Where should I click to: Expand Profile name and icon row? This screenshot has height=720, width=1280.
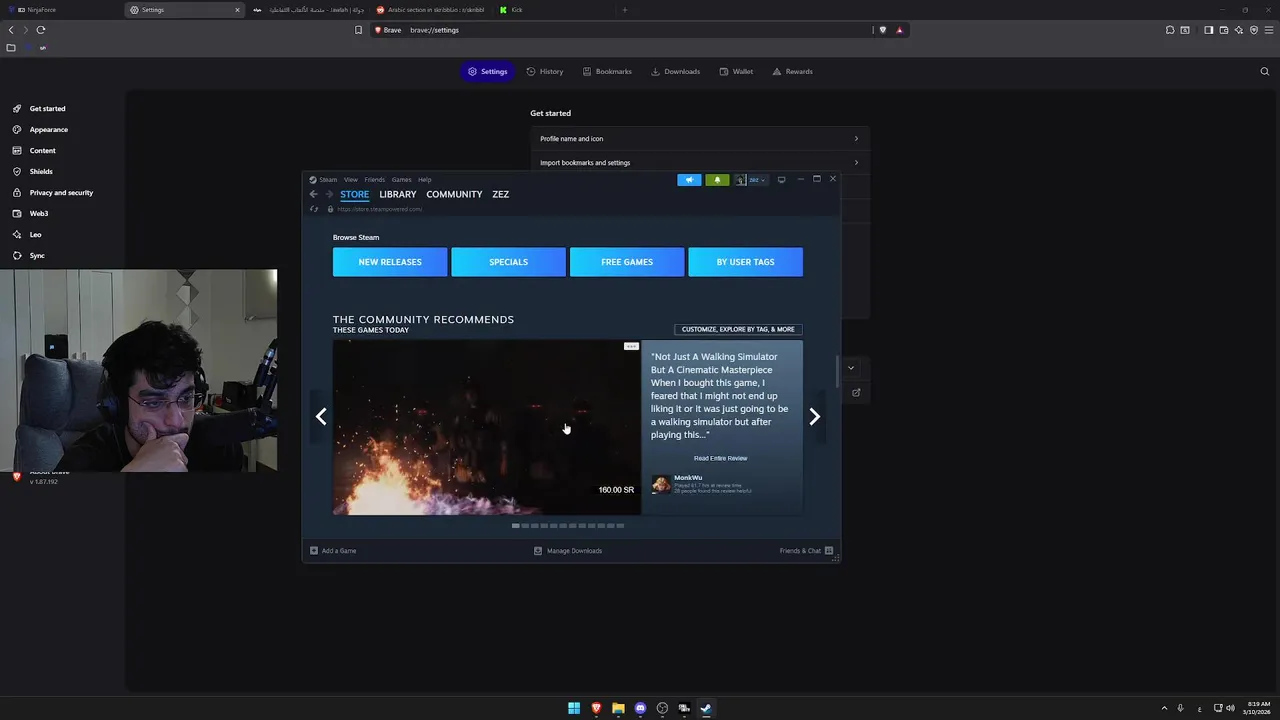point(700,138)
